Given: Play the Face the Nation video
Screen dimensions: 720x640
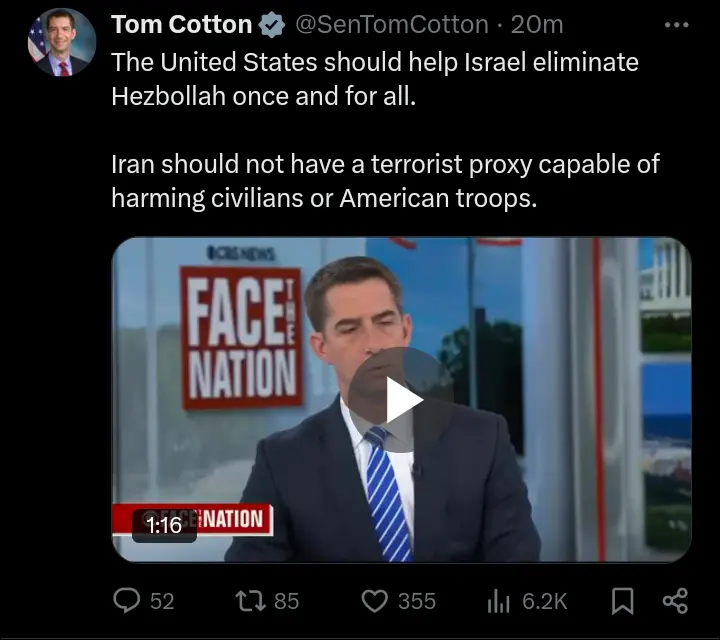Looking at the screenshot, I should click(x=400, y=399).
